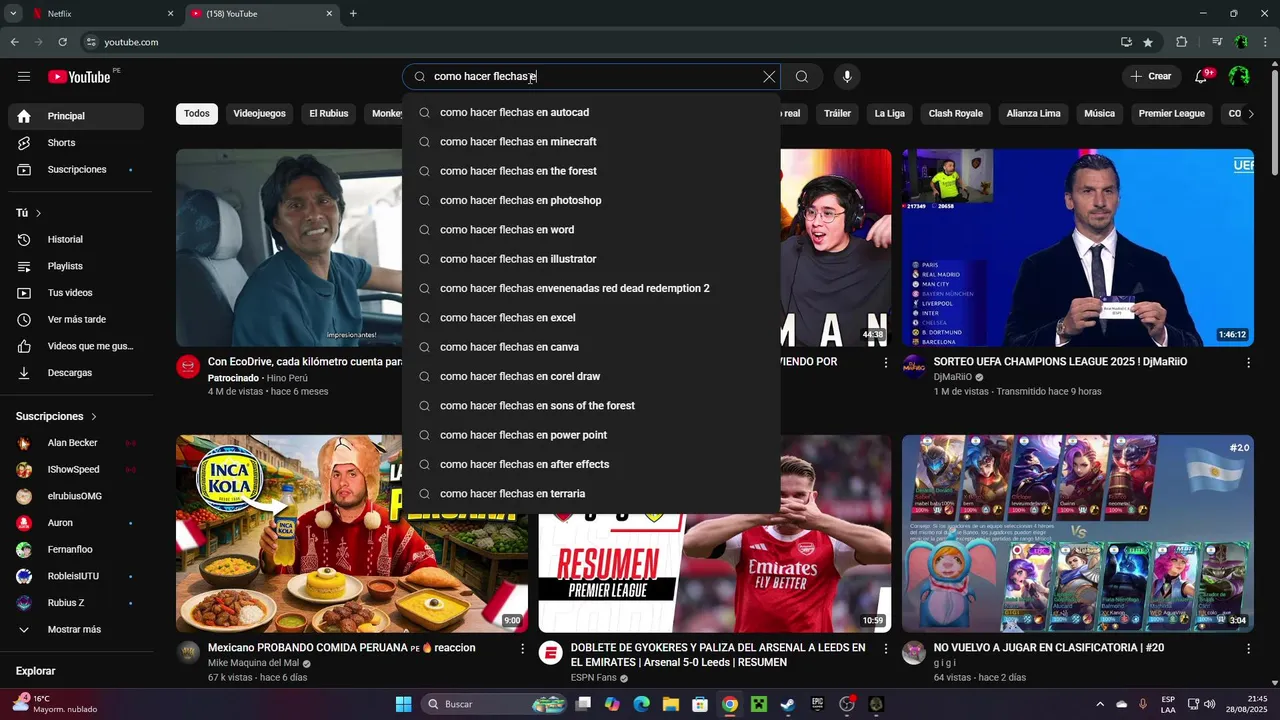Start voice search with the microphone icon
This screenshot has width=1280, height=720.
point(847,77)
